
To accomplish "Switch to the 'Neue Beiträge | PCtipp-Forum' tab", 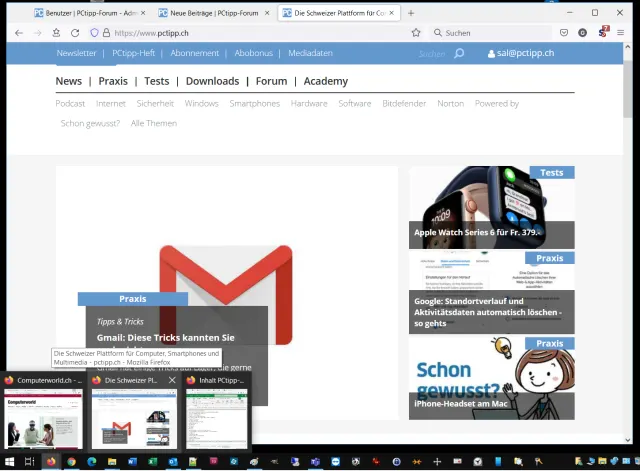I will tap(213, 13).
